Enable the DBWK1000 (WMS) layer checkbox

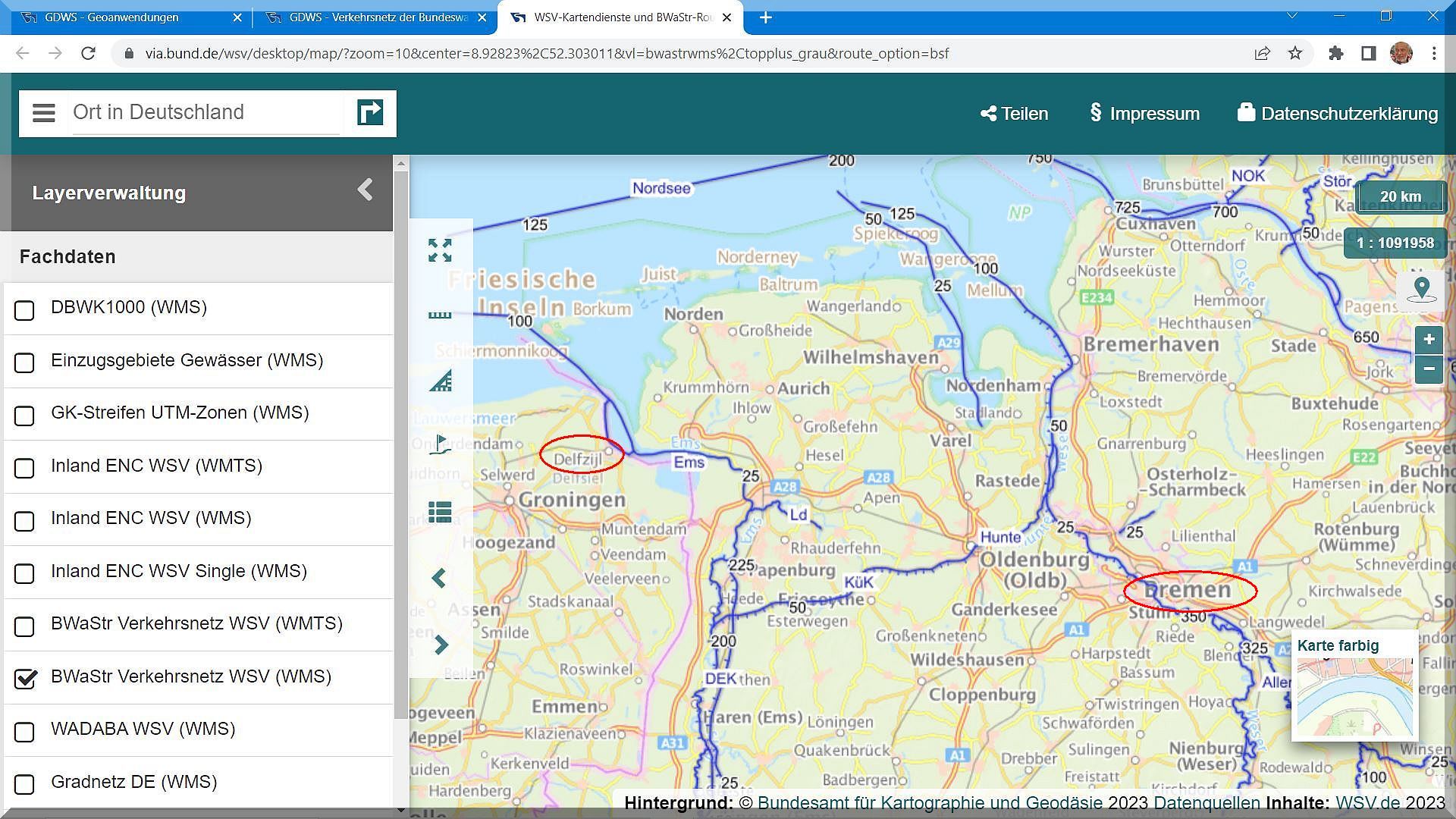24,310
